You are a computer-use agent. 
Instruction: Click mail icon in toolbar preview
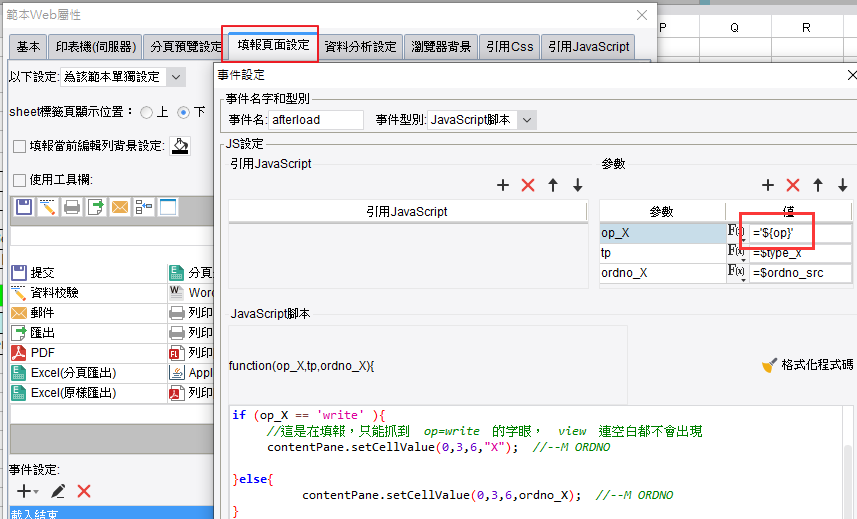pos(120,207)
